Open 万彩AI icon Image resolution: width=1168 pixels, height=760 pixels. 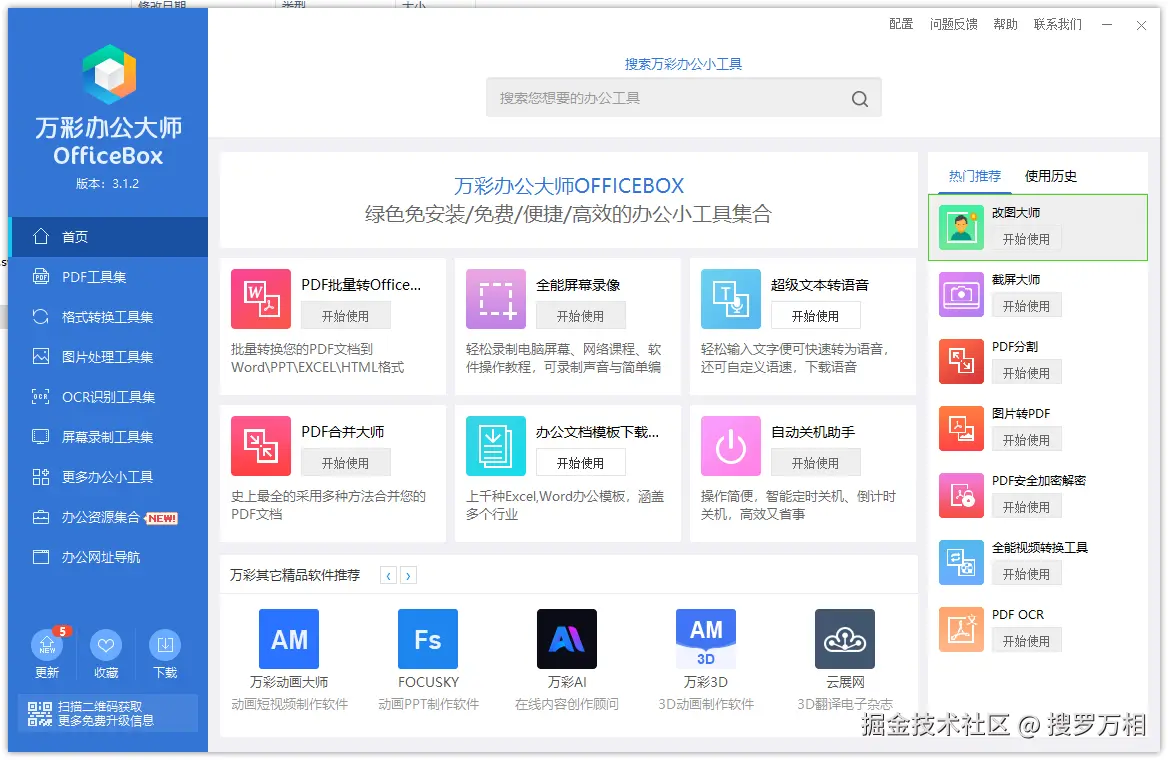pos(567,639)
